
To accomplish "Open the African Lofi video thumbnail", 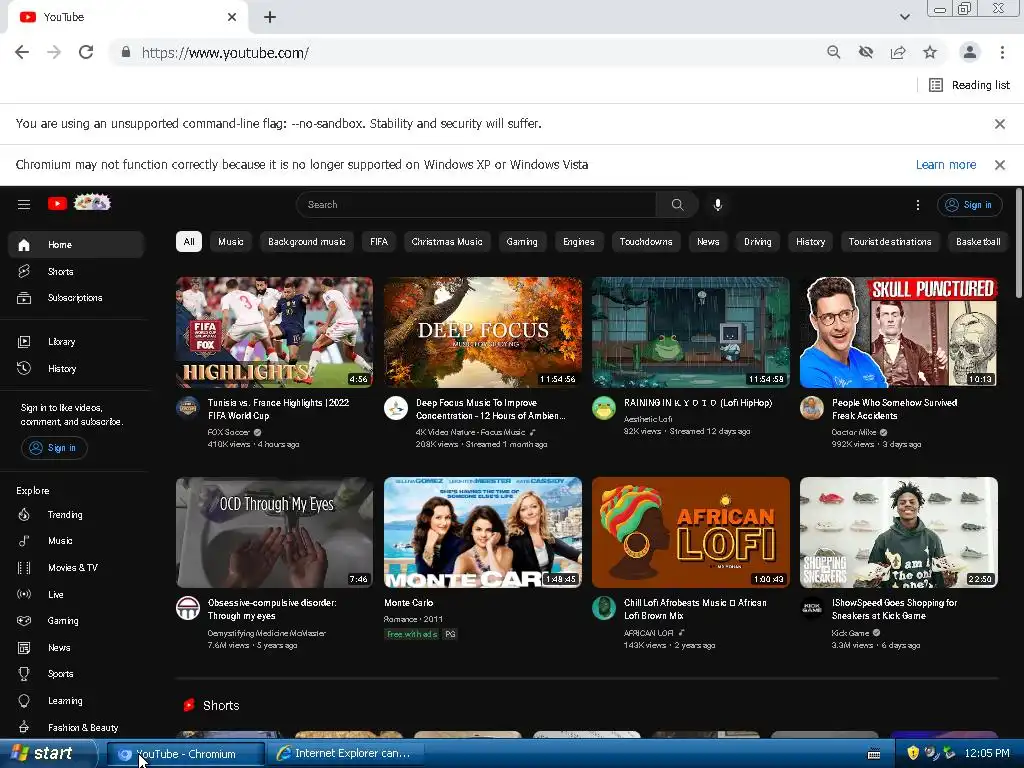I will pos(690,532).
